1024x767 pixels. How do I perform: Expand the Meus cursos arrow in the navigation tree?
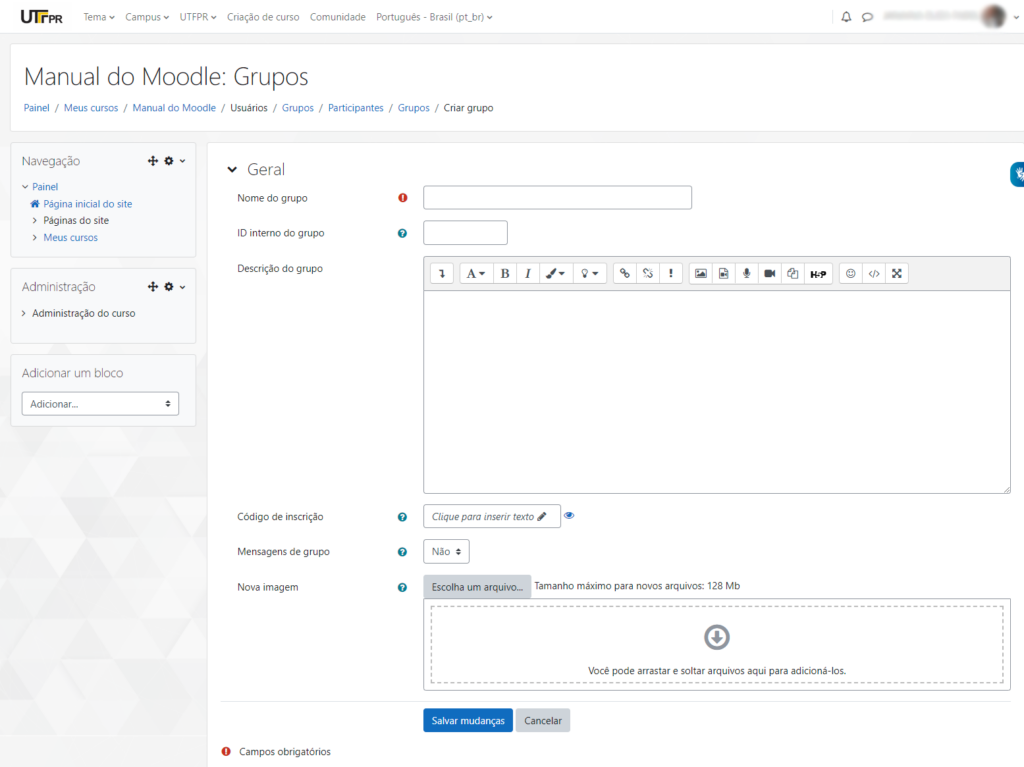tap(35, 238)
